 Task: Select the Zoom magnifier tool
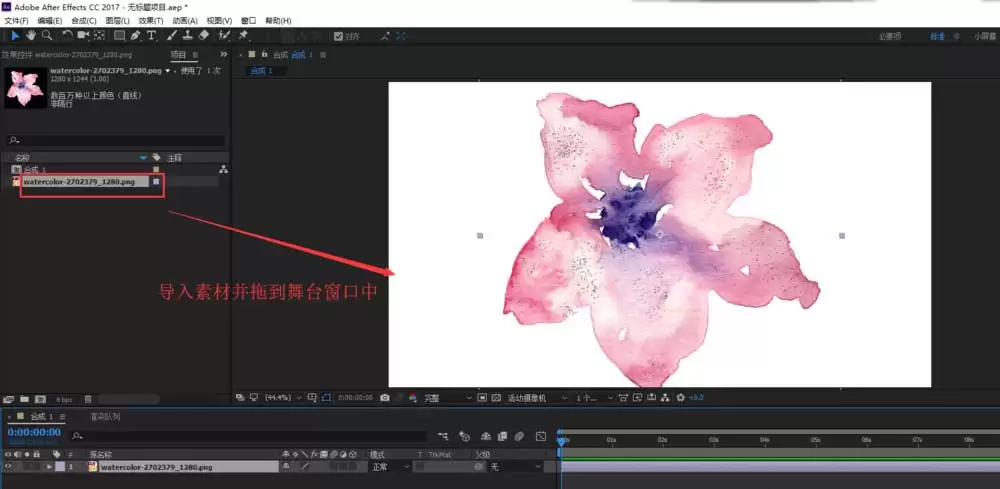point(47,36)
